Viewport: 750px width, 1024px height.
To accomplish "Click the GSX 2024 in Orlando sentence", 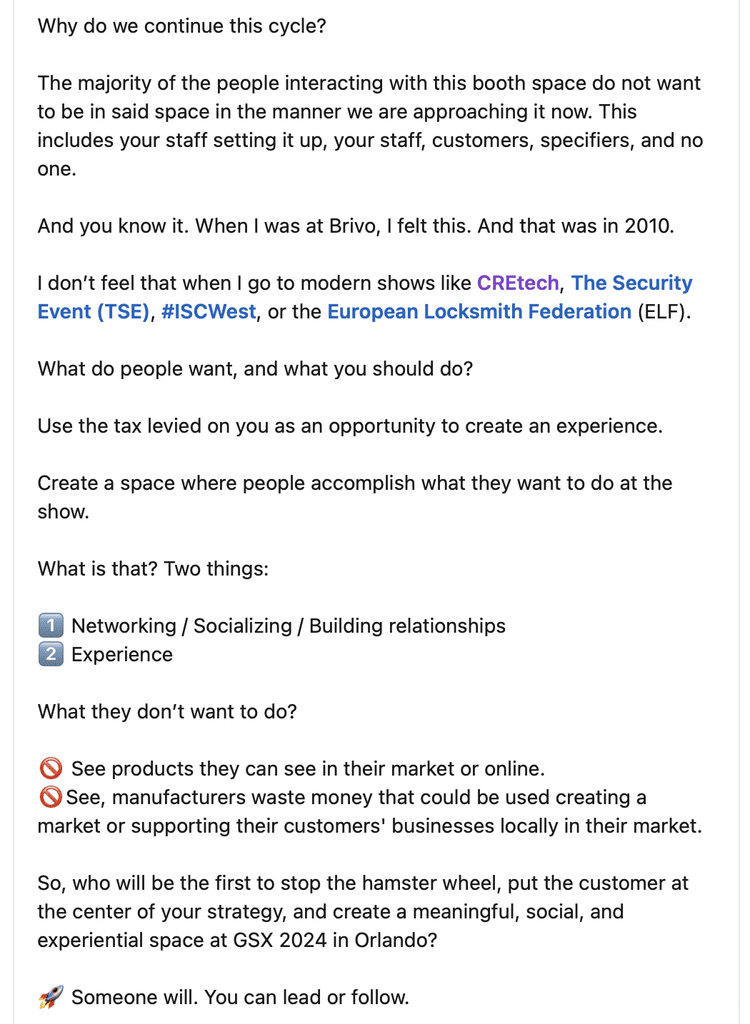I will click(x=363, y=912).
